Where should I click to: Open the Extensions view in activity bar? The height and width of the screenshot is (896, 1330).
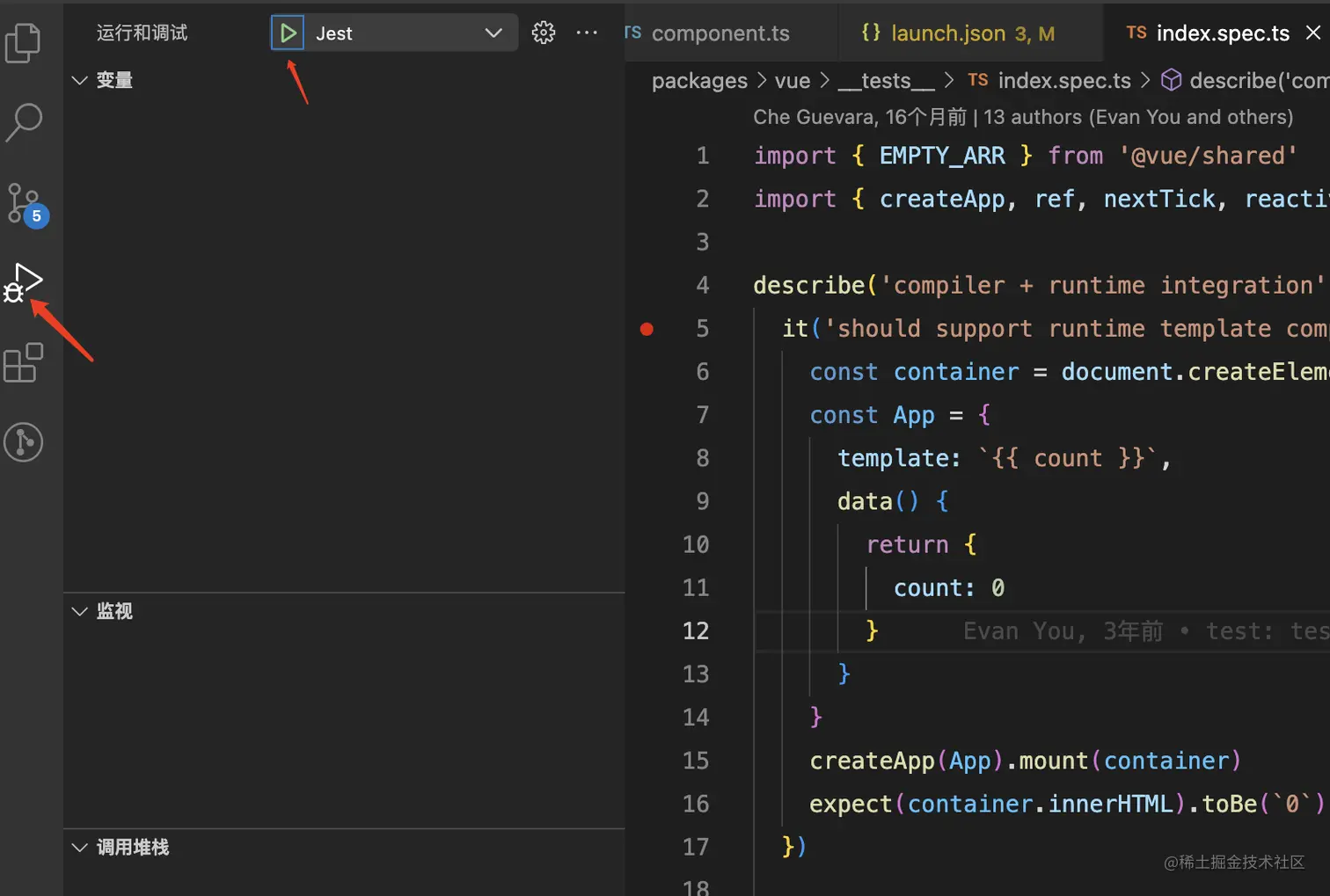(23, 362)
